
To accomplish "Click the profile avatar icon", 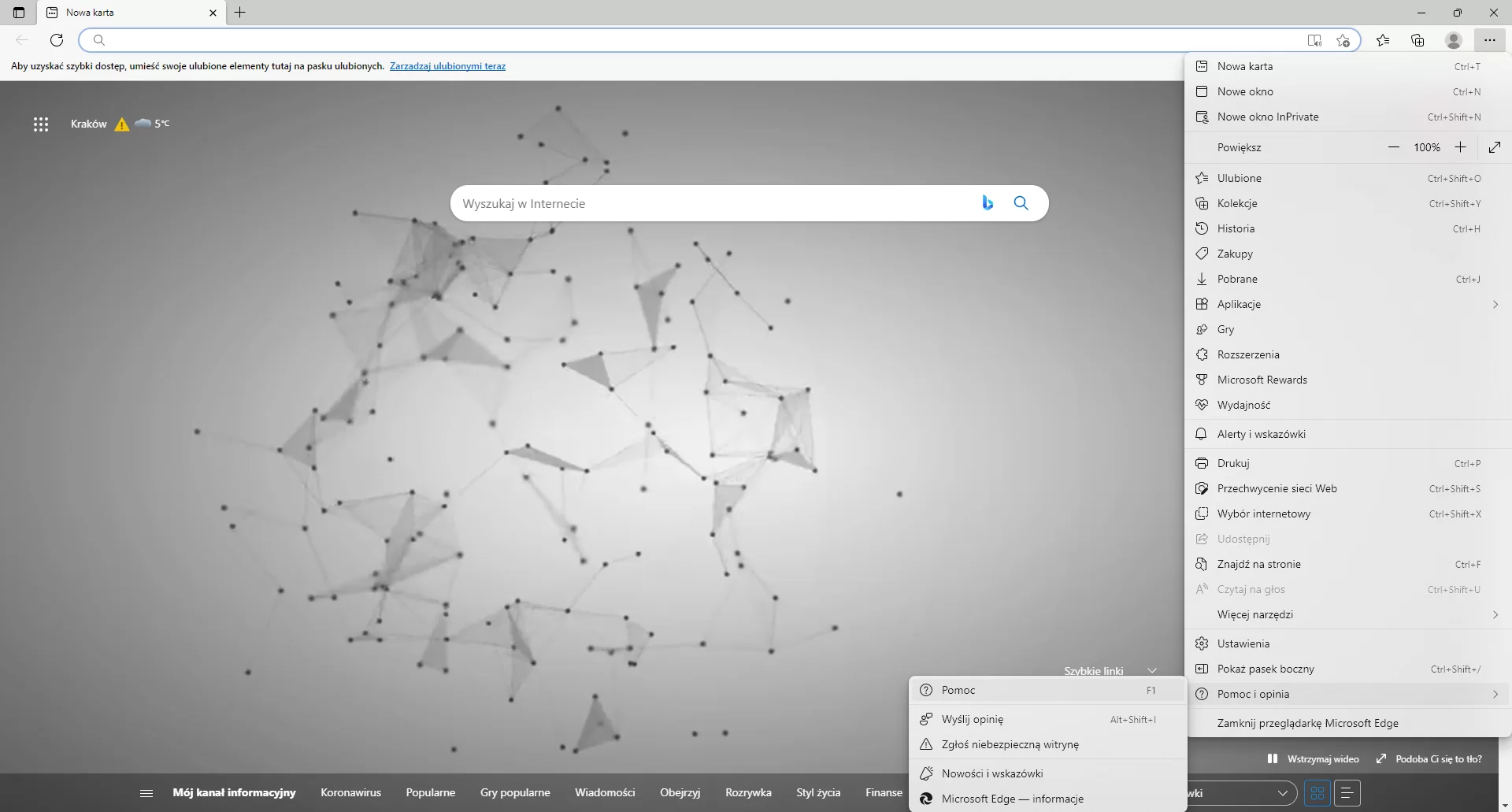I will pyautogui.click(x=1454, y=40).
